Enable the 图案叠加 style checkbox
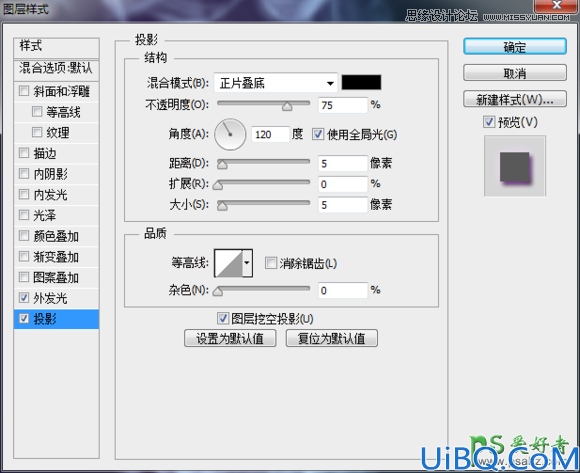This screenshot has width=580, height=473. click(x=24, y=277)
